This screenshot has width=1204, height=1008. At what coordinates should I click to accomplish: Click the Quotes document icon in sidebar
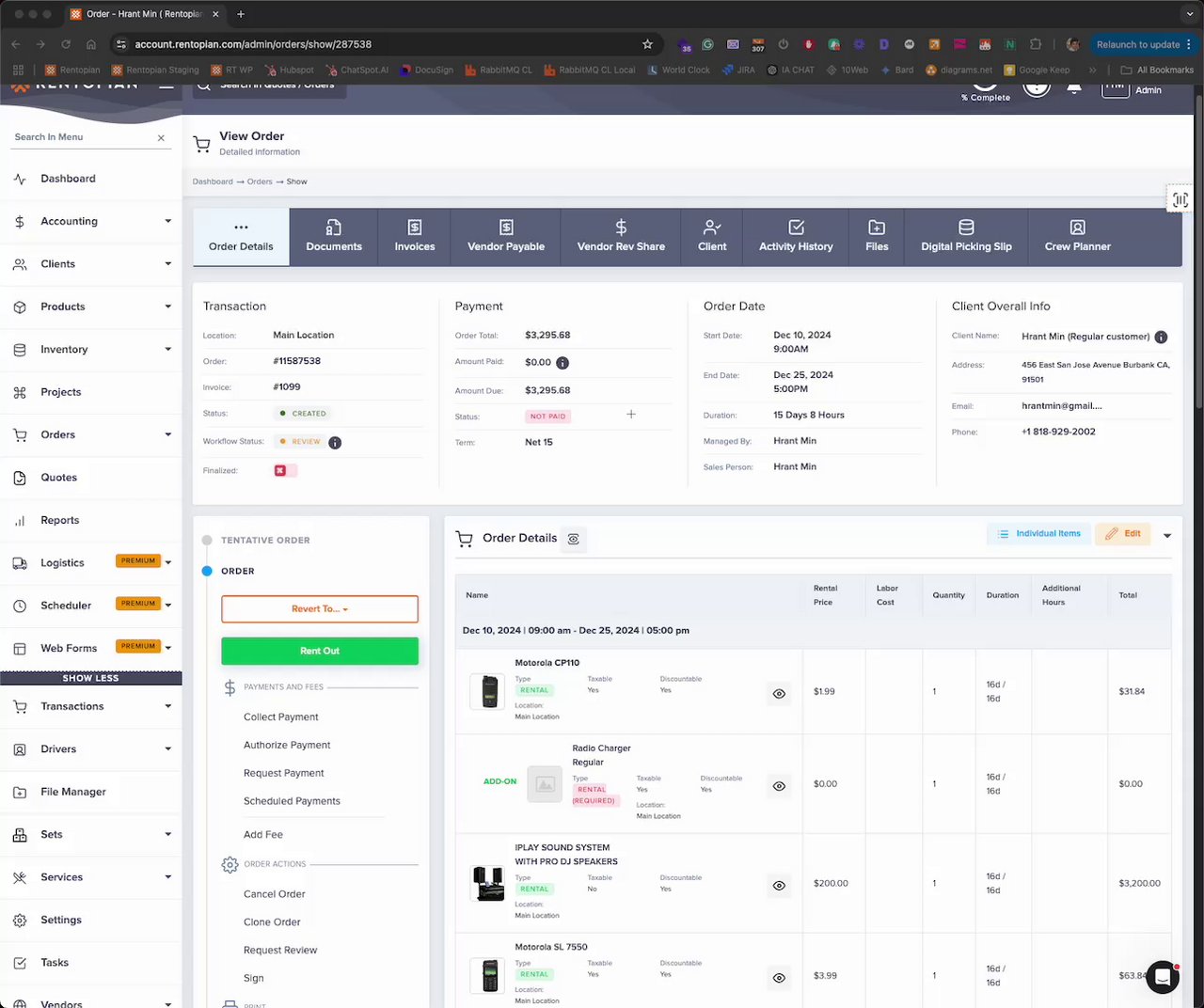(x=20, y=478)
